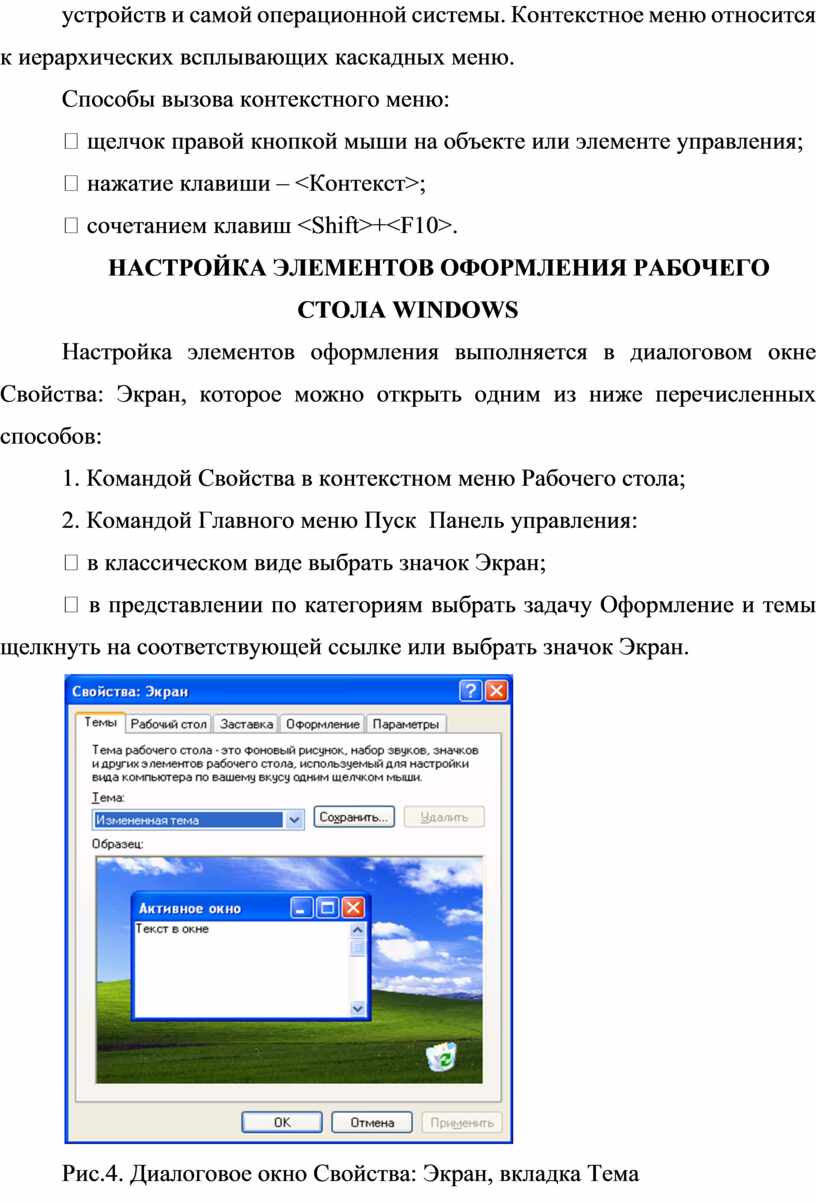
Task: Click scroll down arrow in sample window
Action: [358, 1011]
